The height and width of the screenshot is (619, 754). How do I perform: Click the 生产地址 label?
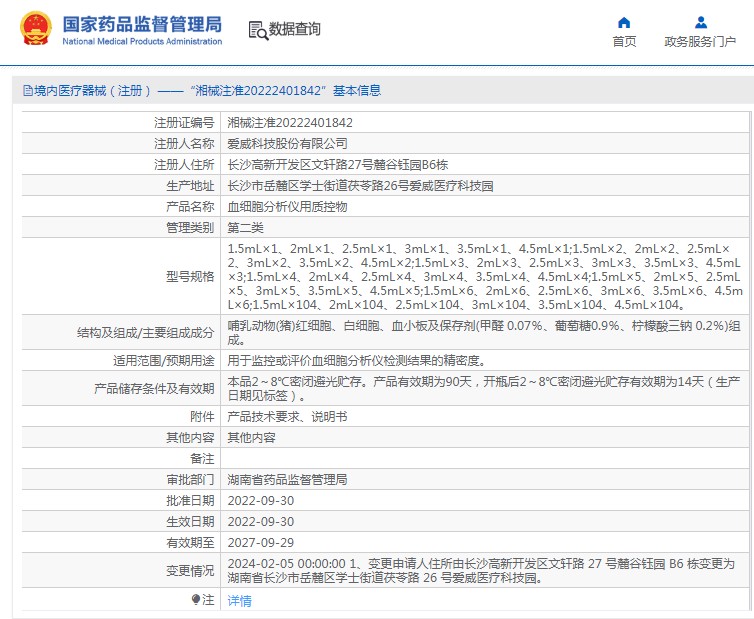tap(190, 186)
